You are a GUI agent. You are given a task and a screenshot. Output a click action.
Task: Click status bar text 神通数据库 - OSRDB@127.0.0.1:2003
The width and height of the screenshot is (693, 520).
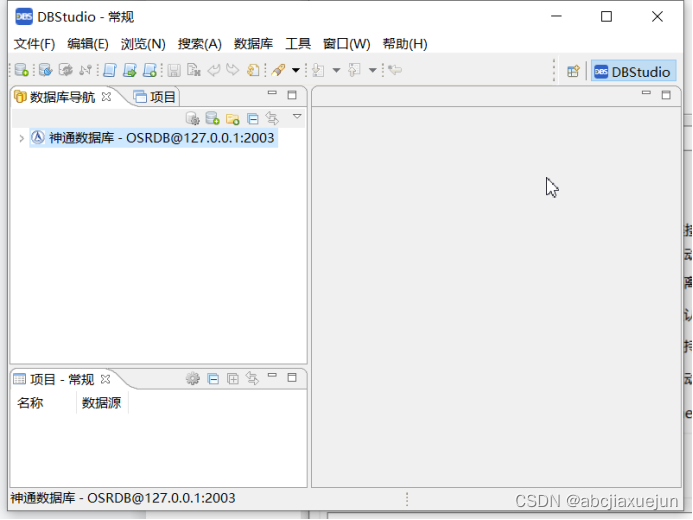pyautogui.click(x=123, y=498)
